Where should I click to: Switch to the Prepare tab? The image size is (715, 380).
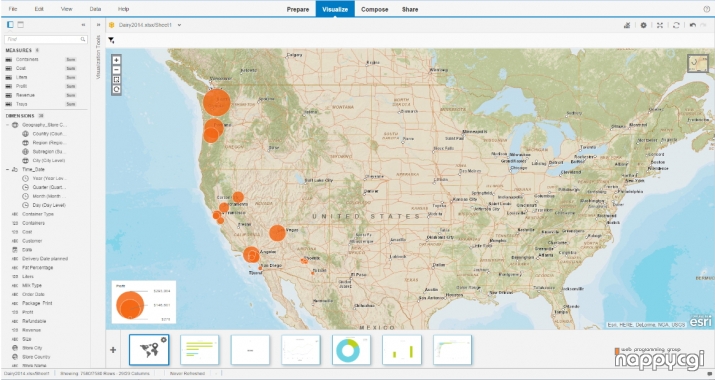(x=298, y=9)
